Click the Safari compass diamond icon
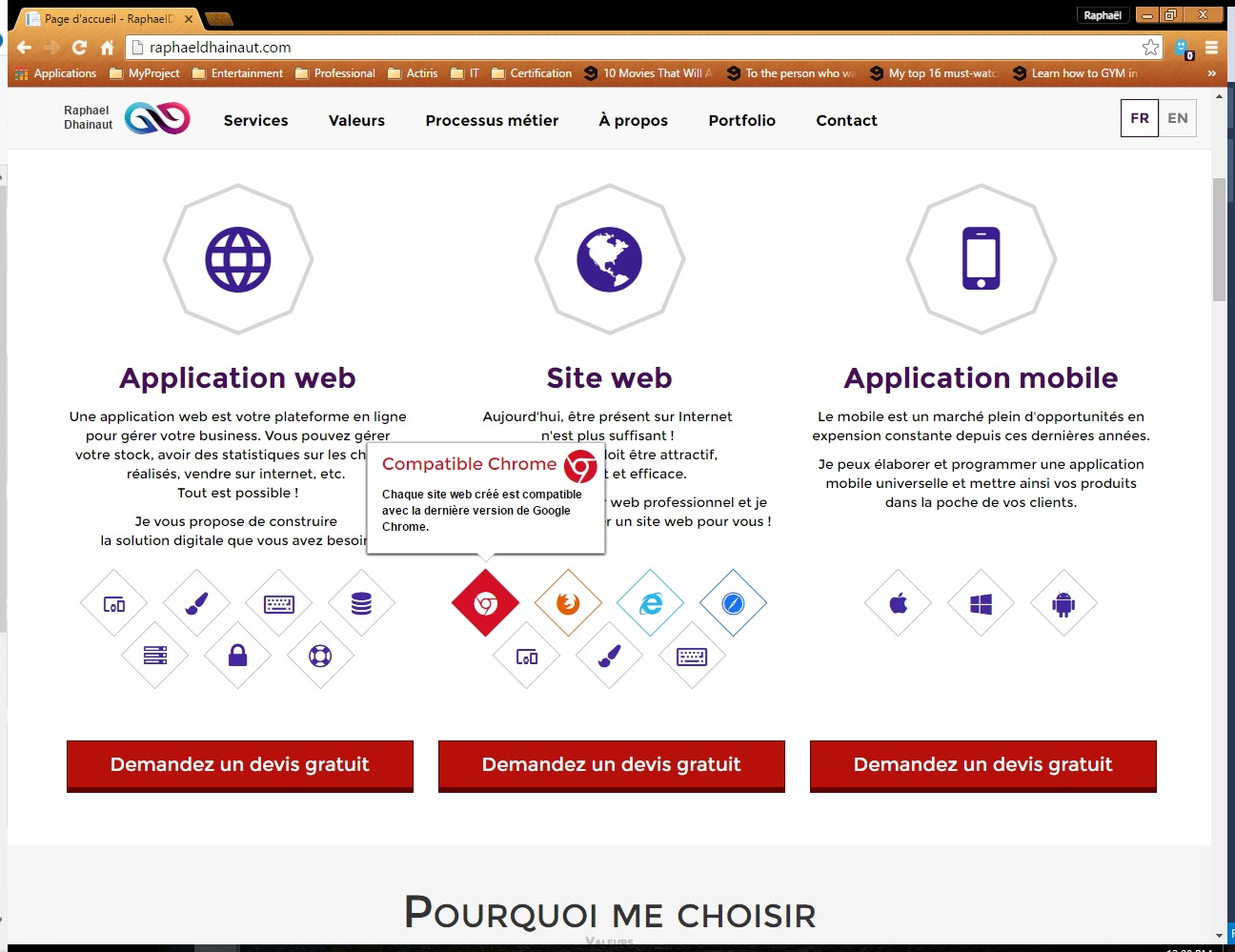1235x952 pixels. 733,603
